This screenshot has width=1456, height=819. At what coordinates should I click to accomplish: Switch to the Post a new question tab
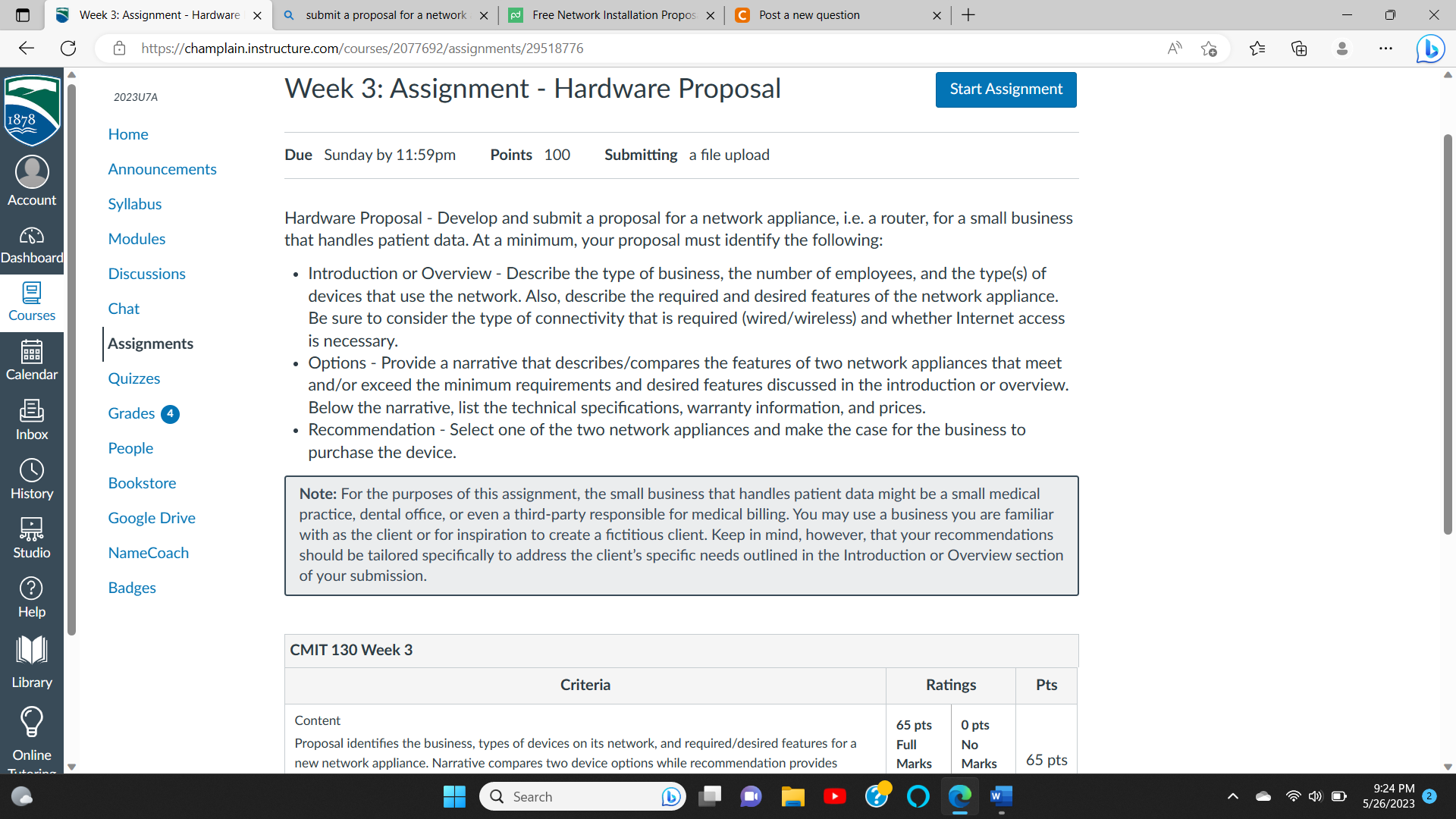[809, 15]
